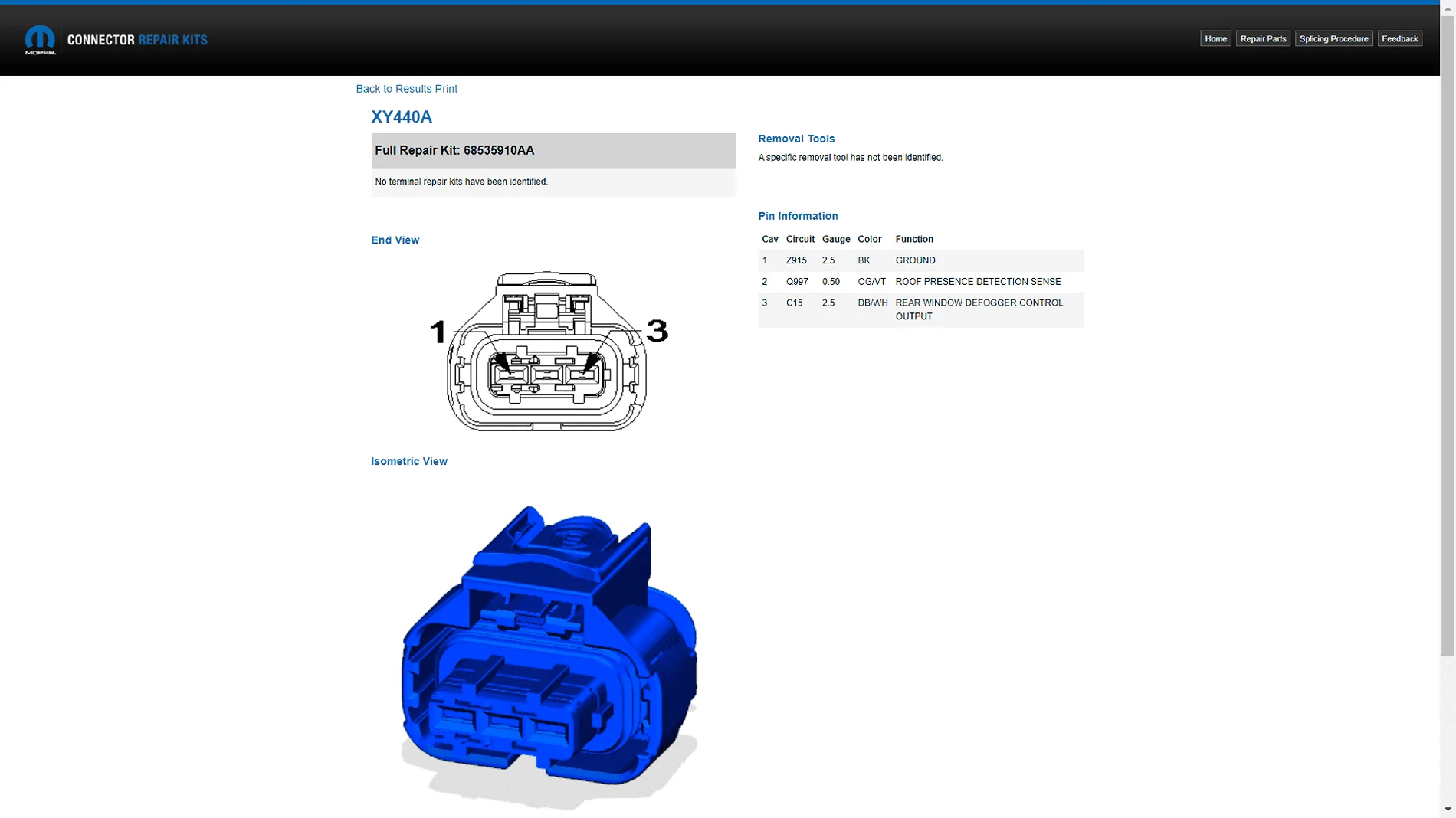This screenshot has width=1456, height=818.
Task: Click the Z915 circuit cell
Action: point(796,261)
